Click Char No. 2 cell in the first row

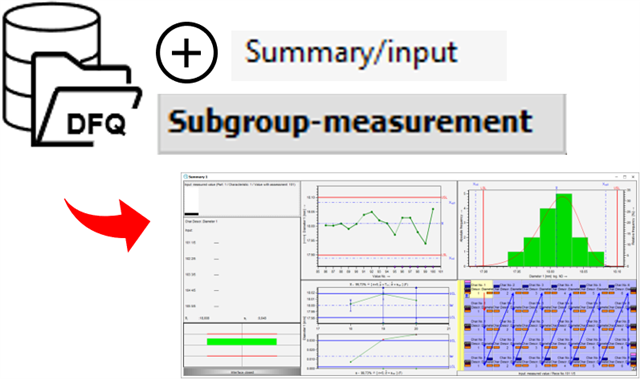click(507, 289)
